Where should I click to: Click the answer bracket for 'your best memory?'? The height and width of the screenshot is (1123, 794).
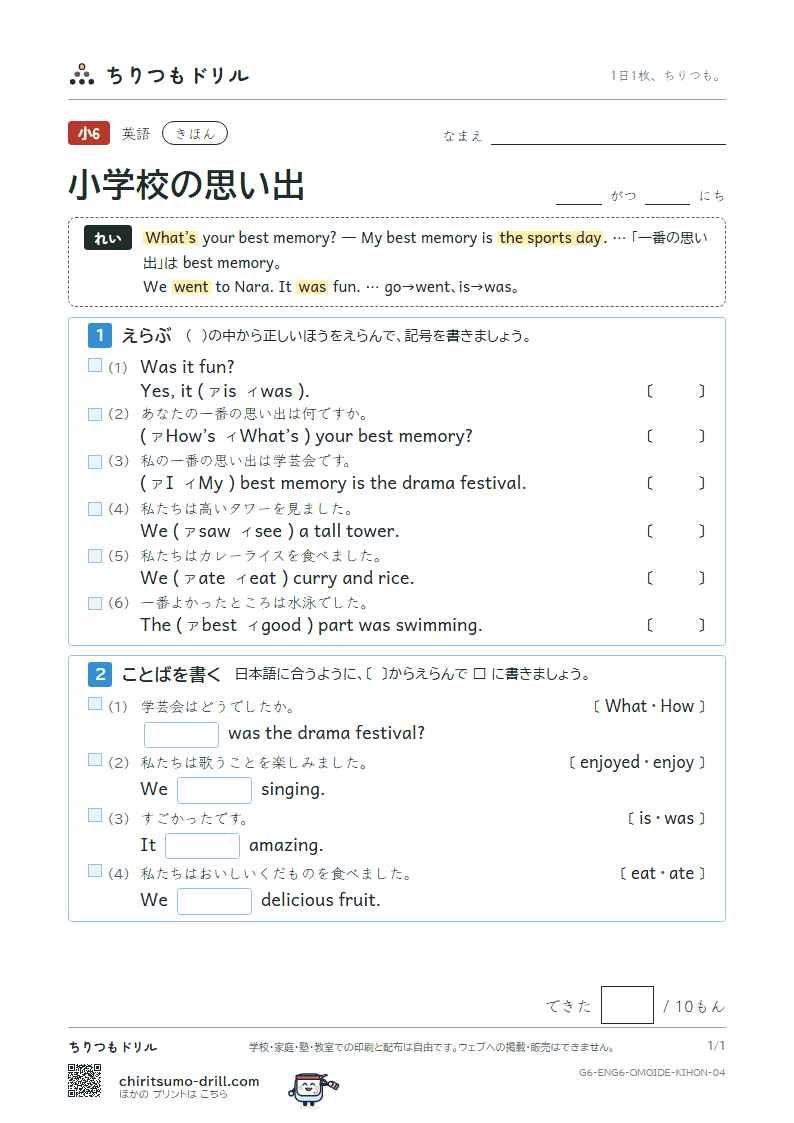(676, 436)
